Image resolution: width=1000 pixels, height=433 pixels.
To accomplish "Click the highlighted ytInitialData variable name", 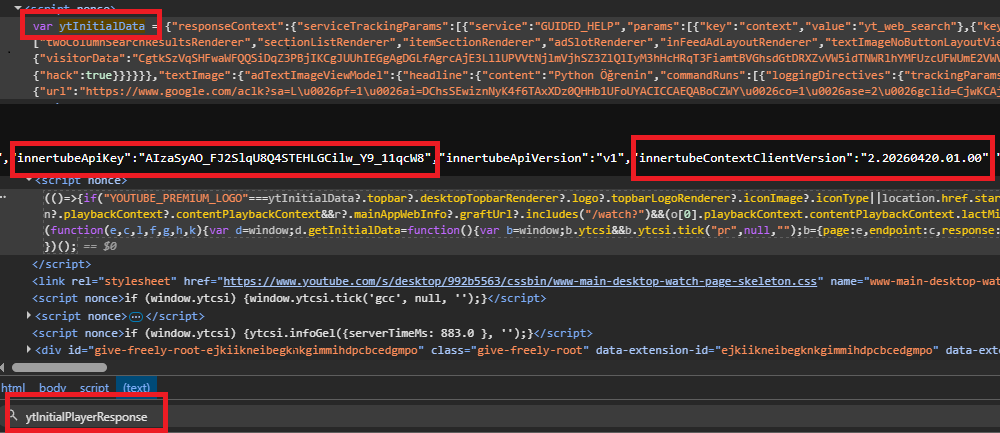I will 101,26.
